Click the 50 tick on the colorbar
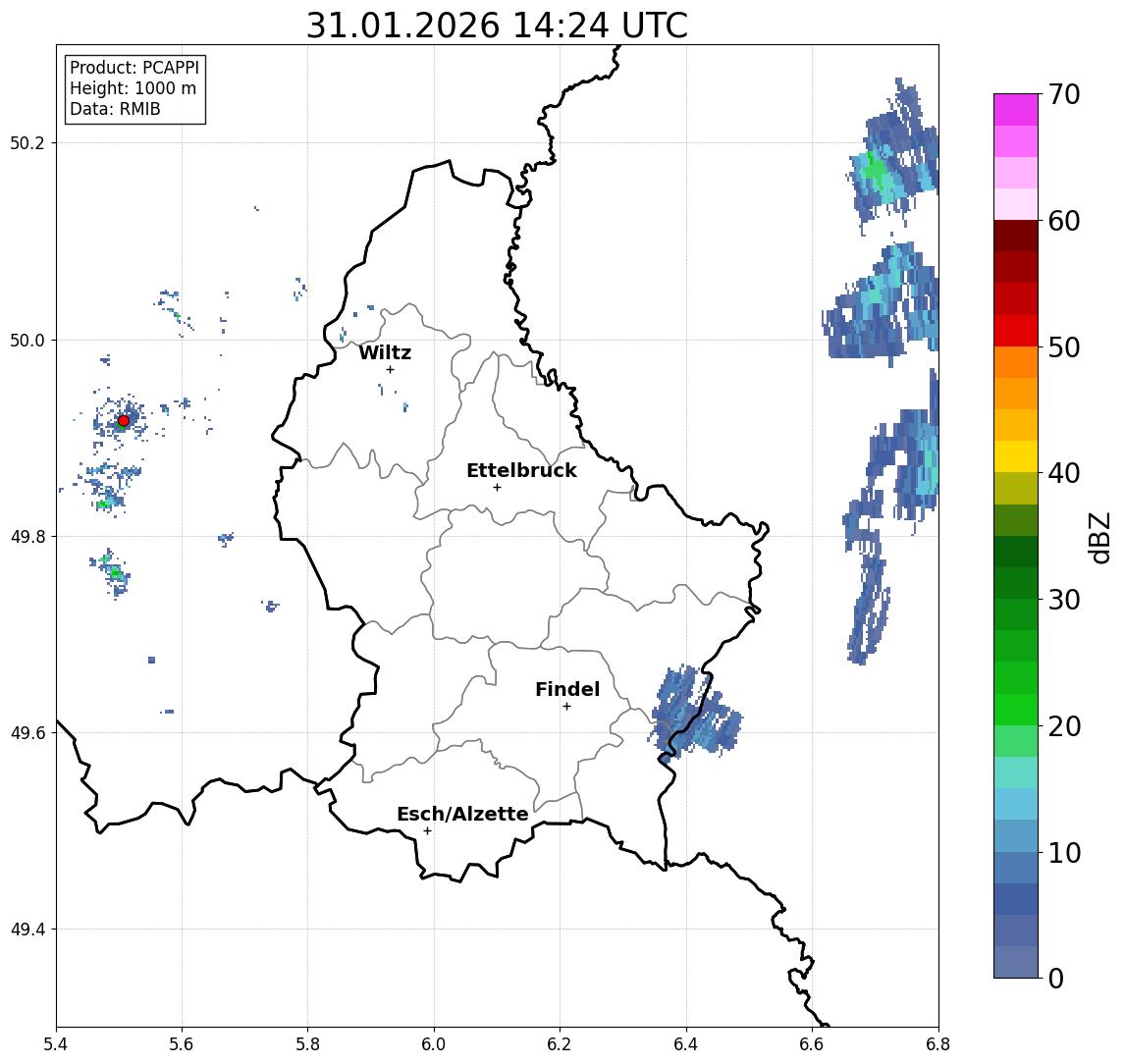 pyautogui.click(x=1064, y=347)
